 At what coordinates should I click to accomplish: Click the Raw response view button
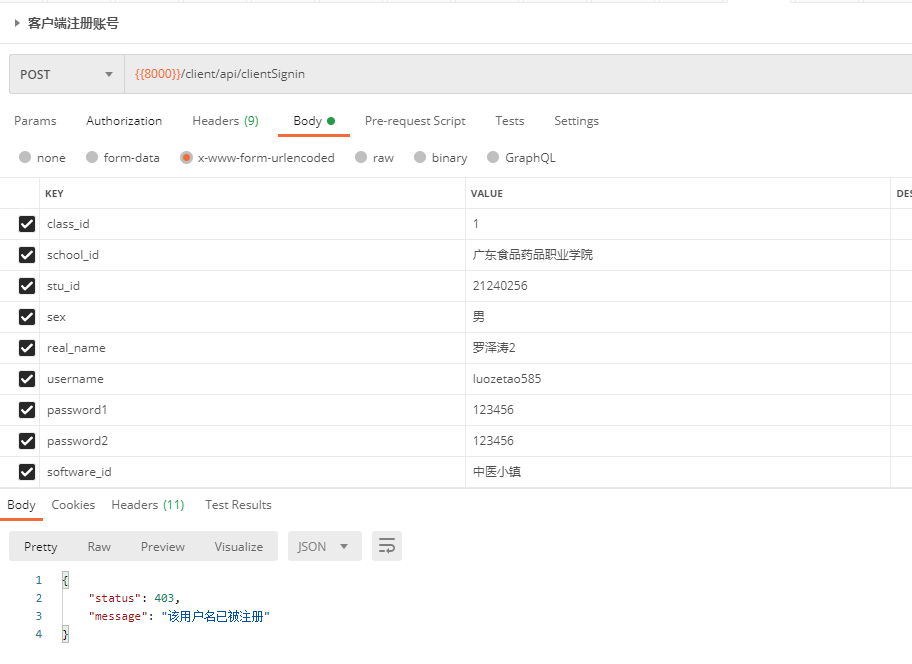tap(99, 546)
